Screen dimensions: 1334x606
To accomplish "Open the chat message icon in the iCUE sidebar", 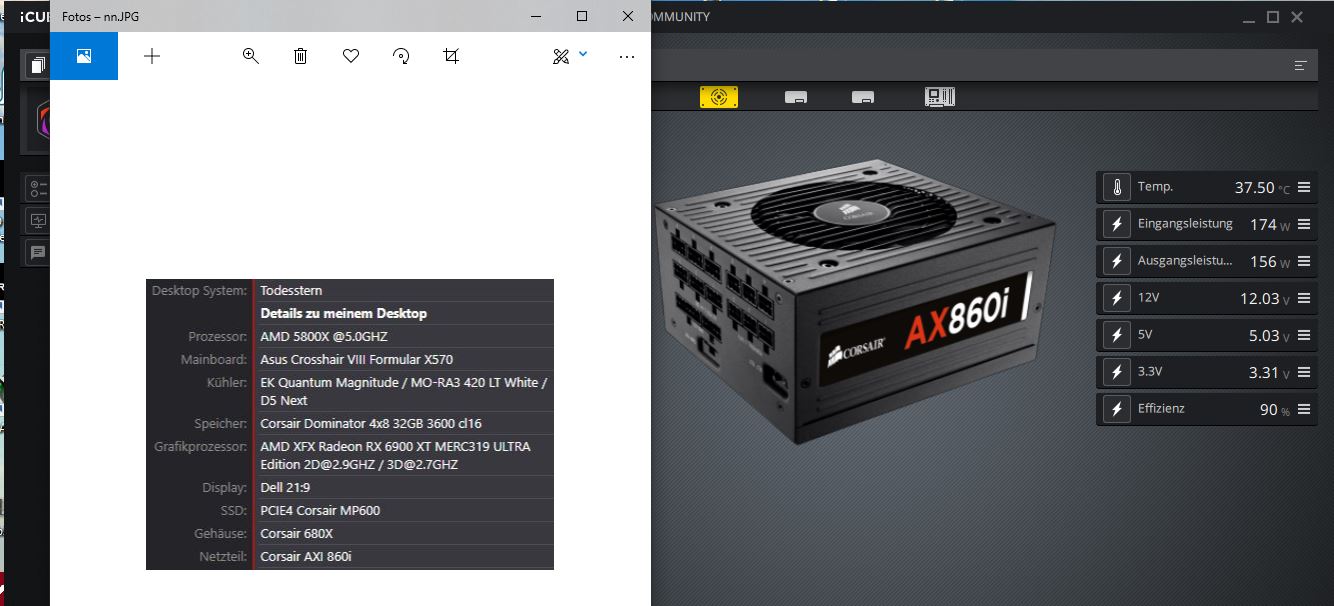I will [x=38, y=252].
